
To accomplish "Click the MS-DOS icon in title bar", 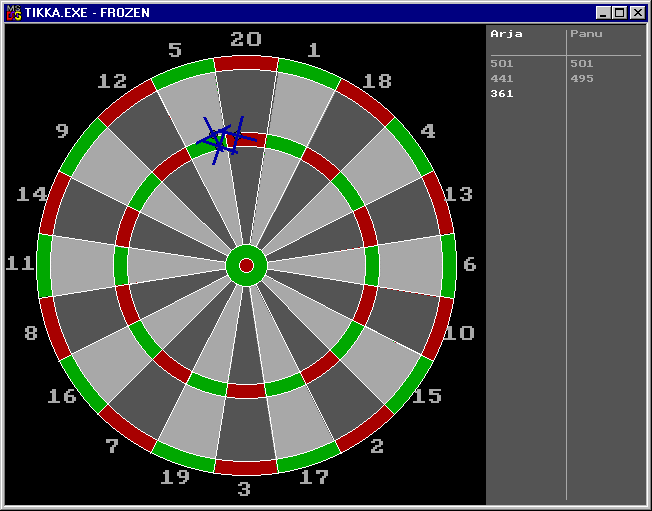I will 14,13.
